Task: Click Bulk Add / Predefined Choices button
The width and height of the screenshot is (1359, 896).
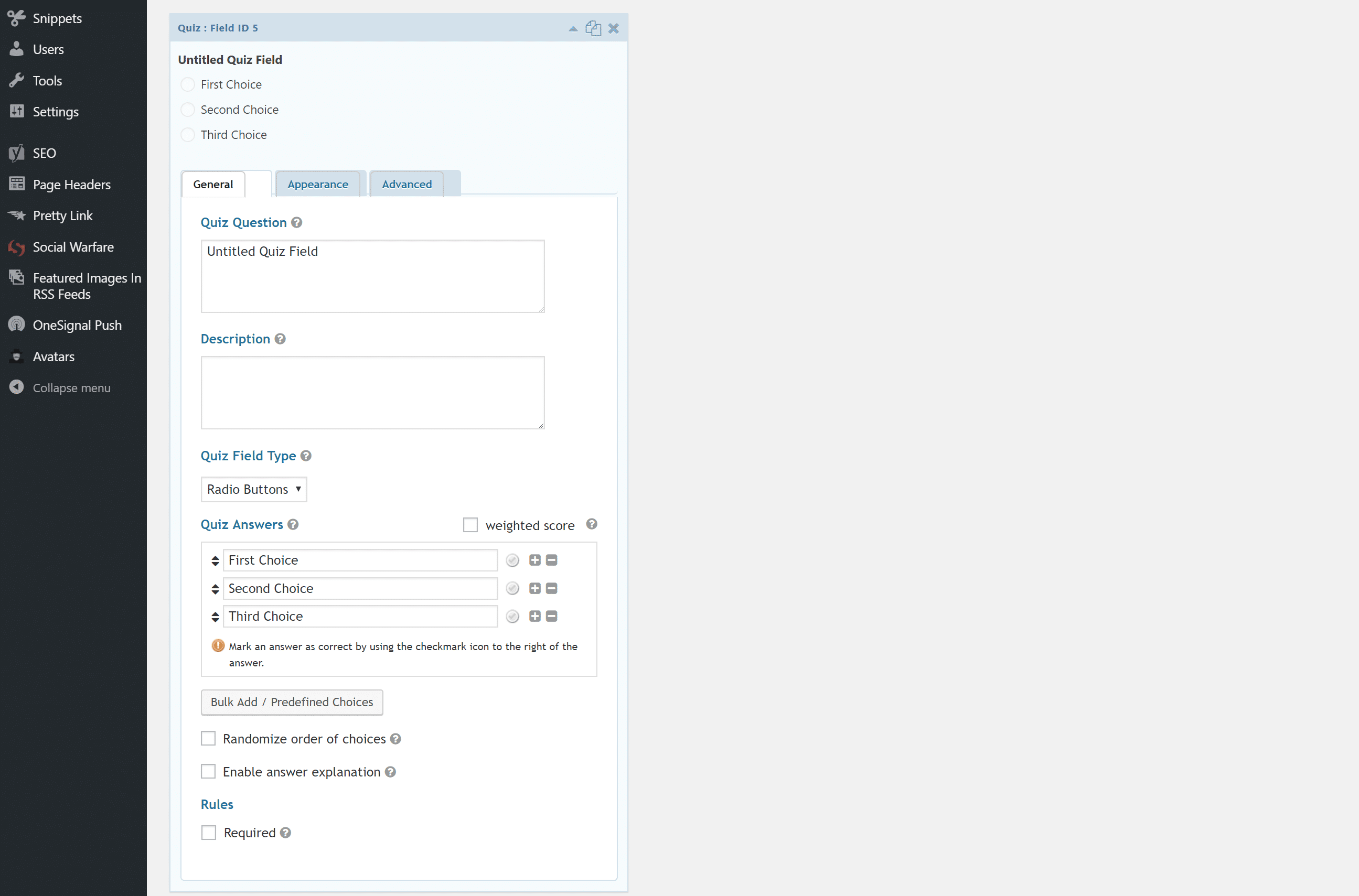Action: pos(291,701)
